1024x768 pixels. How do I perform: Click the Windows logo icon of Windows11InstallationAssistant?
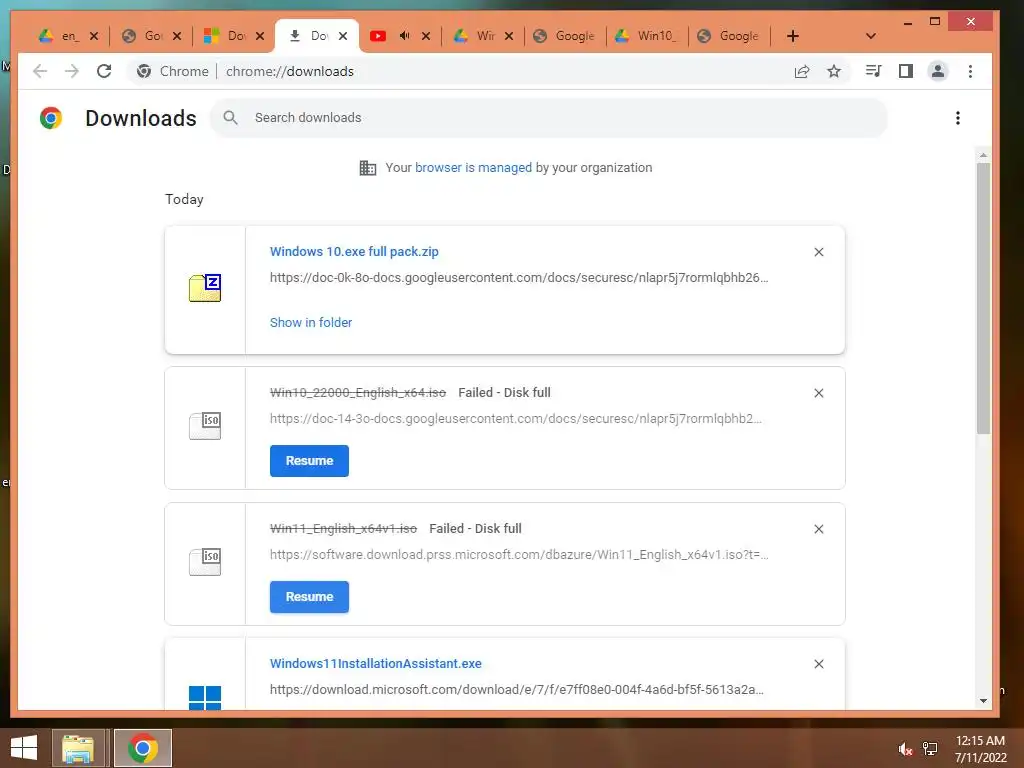(x=205, y=697)
